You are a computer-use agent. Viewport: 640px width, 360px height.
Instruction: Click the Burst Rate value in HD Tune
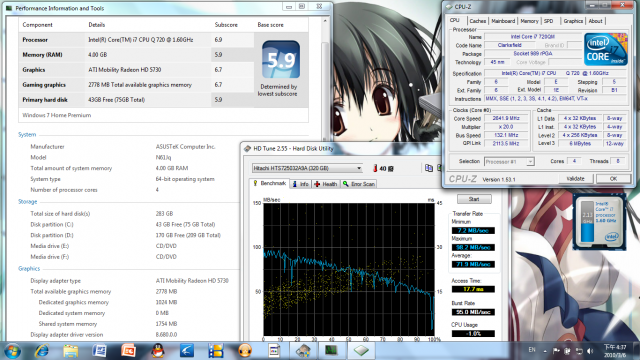(473, 312)
